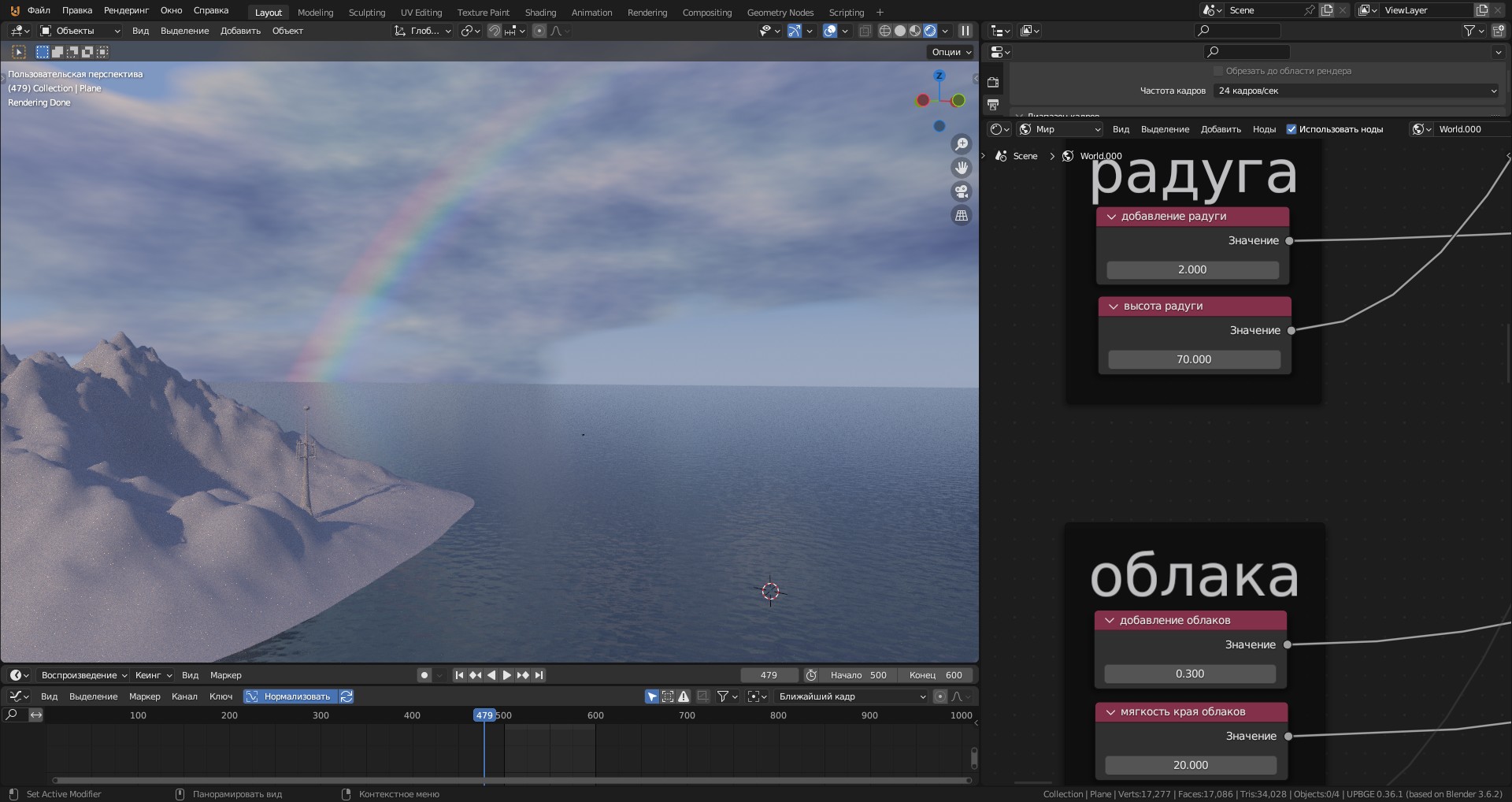
Task: Switch to the Modeling workspace tab
Action: [x=315, y=12]
